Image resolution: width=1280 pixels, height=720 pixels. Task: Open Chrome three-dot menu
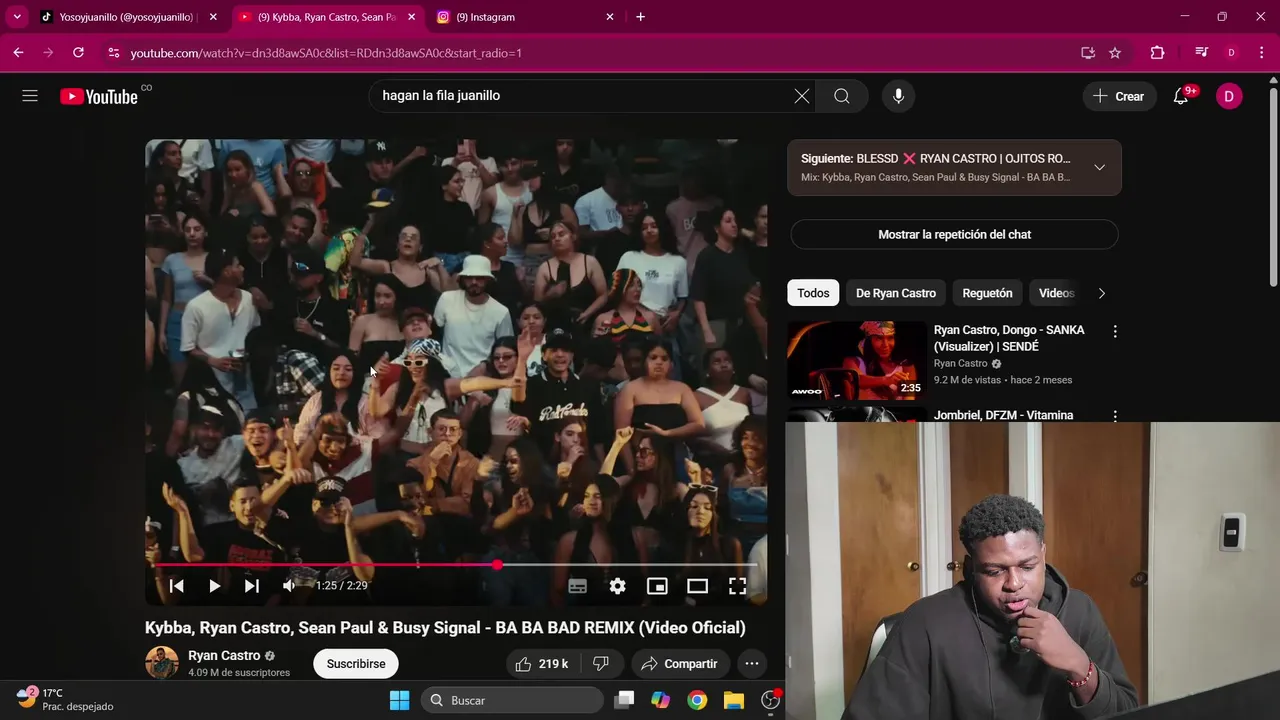tap(1261, 53)
